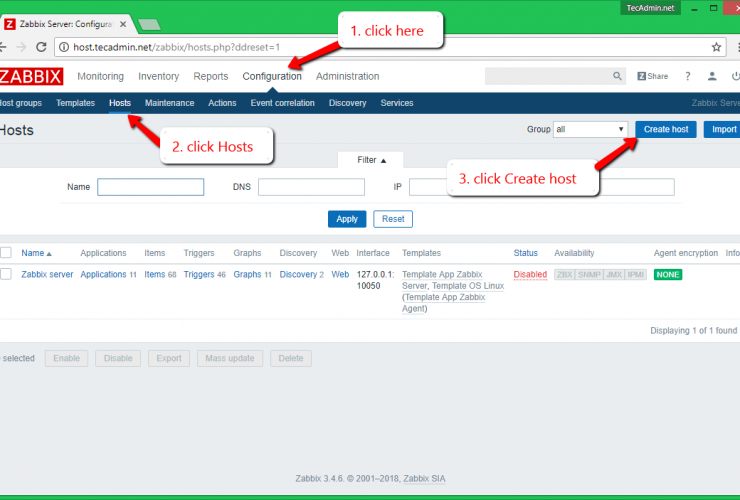The height and width of the screenshot is (500, 740).
Task: Open the Zabbix Share link icon
Action: [652, 76]
